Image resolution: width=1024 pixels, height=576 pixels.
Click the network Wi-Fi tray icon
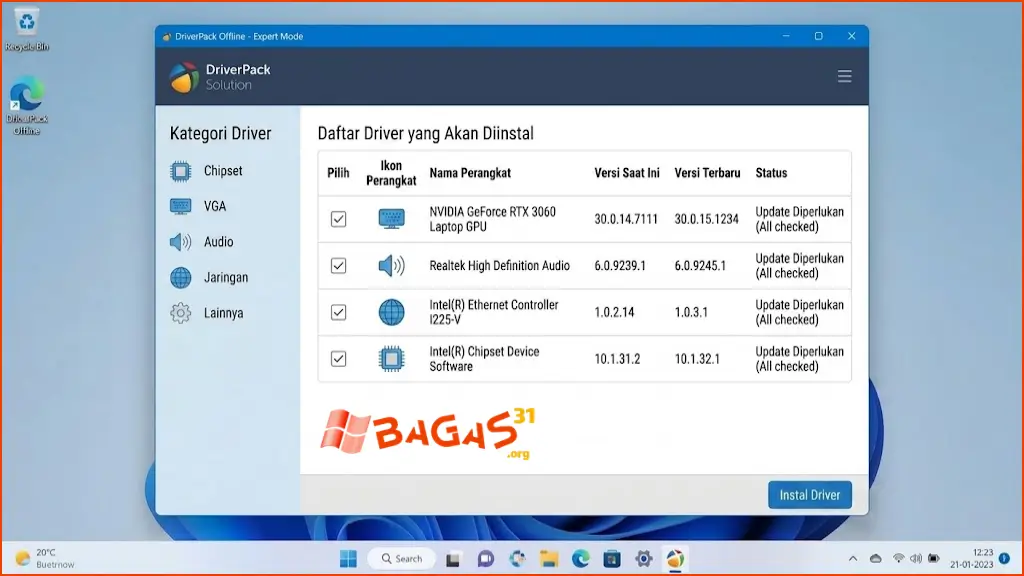tap(899, 558)
